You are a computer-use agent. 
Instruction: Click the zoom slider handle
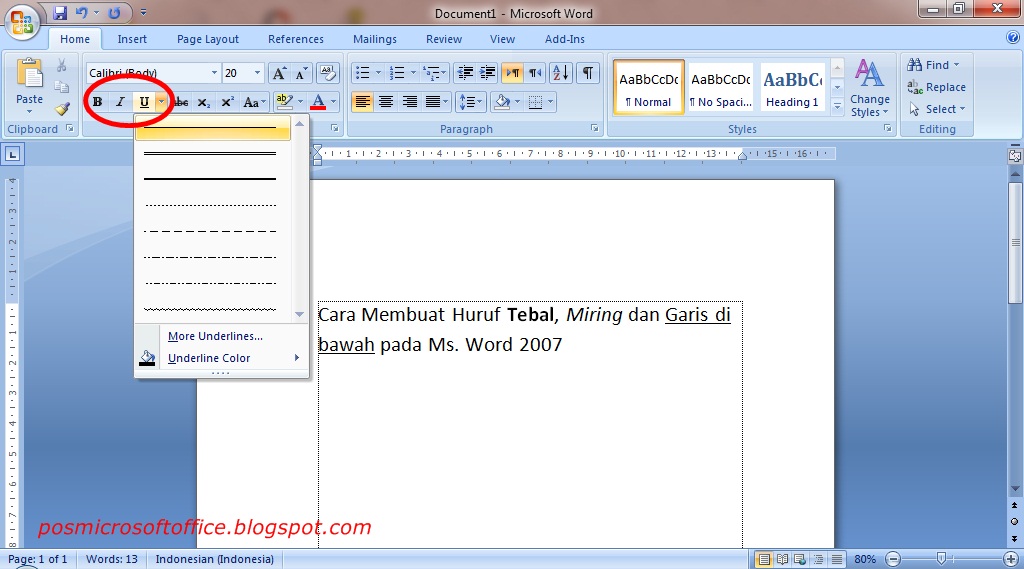click(x=941, y=559)
